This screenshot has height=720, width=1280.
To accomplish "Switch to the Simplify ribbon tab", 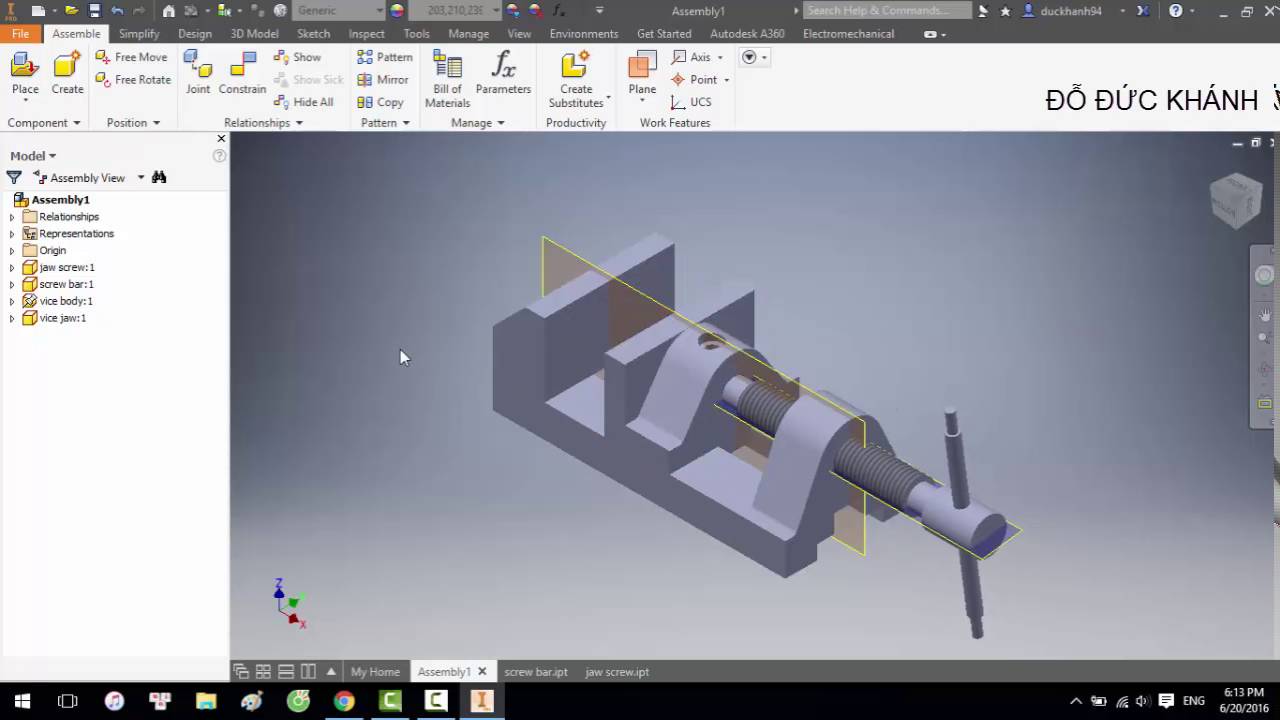I will point(139,34).
